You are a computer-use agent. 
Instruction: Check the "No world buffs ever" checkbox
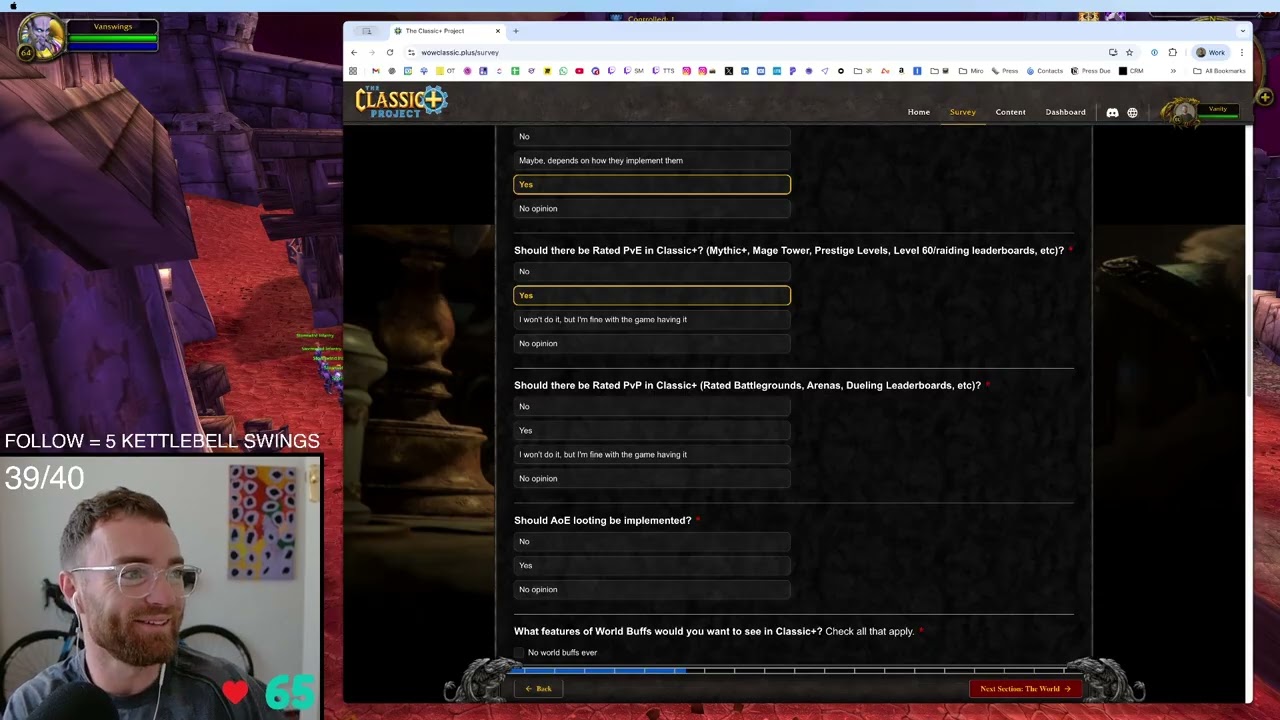519,653
